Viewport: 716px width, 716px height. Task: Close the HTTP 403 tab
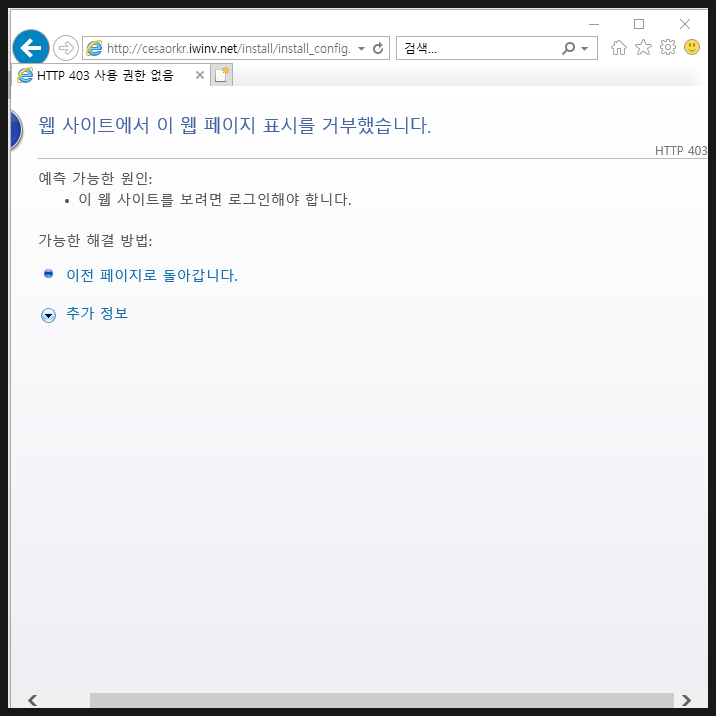pyautogui.click(x=200, y=75)
